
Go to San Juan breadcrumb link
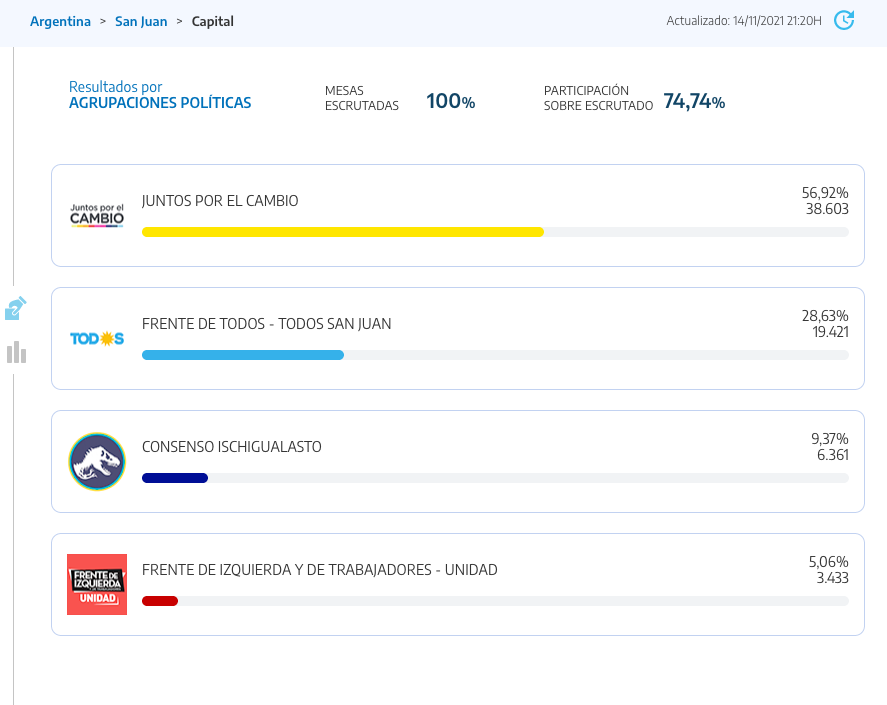141,22
